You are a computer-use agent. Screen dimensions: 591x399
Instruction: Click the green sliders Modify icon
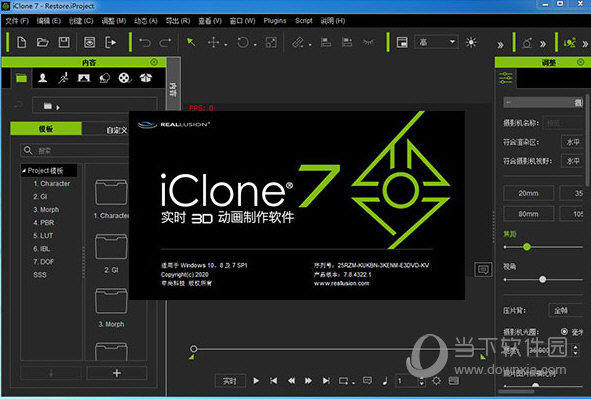tap(505, 78)
